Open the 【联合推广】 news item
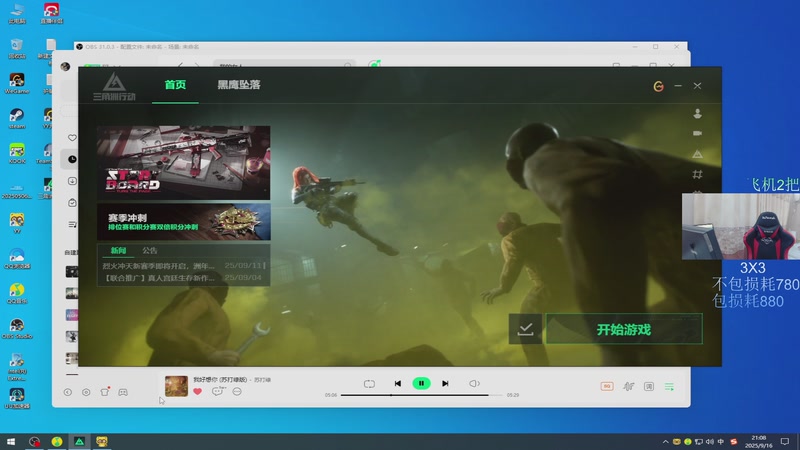Screen dimensions: 800x450 (183, 278)
